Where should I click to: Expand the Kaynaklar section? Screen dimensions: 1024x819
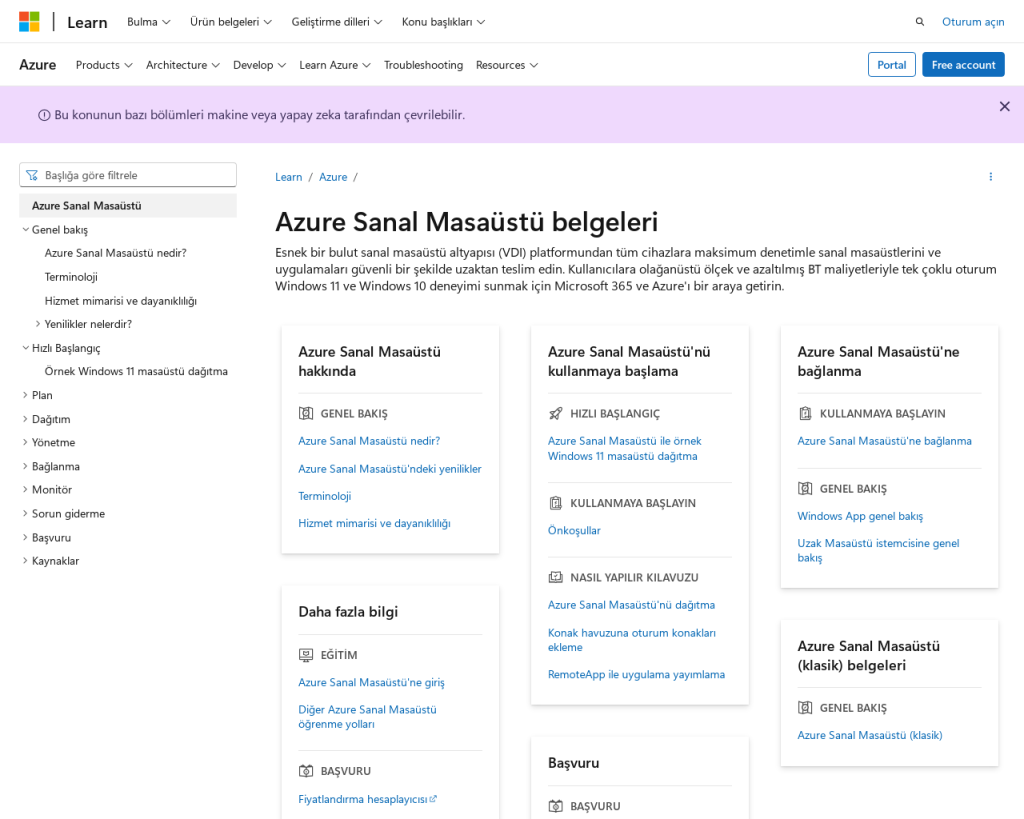[50, 561]
